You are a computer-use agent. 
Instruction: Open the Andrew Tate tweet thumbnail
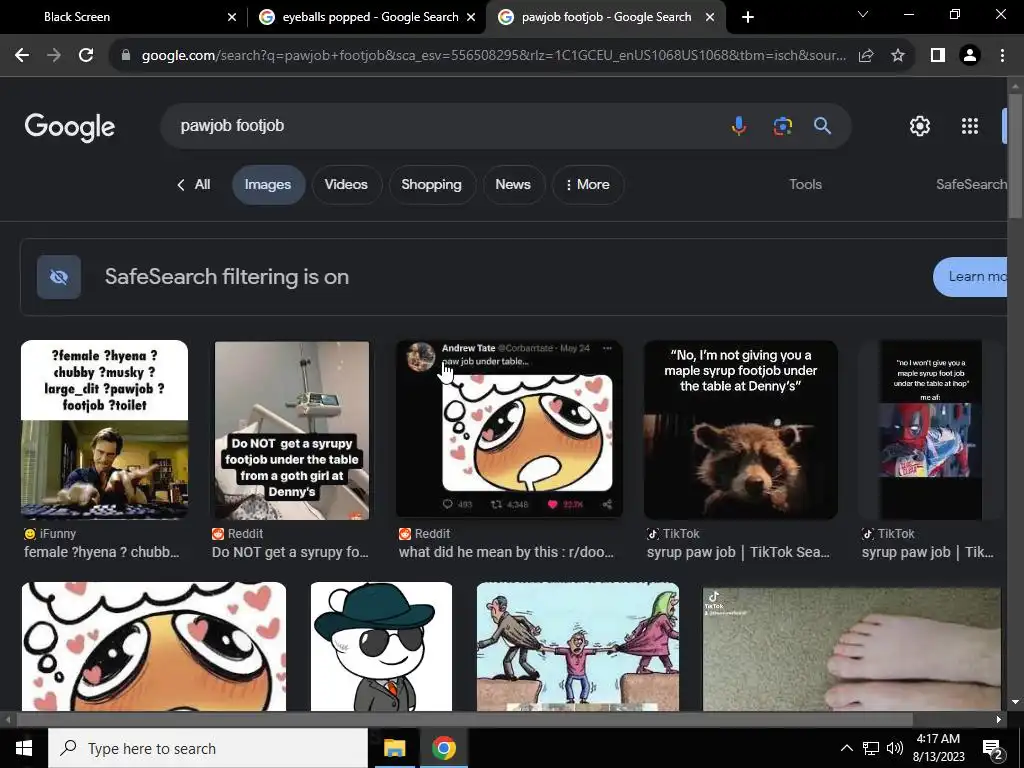click(509, 430)
